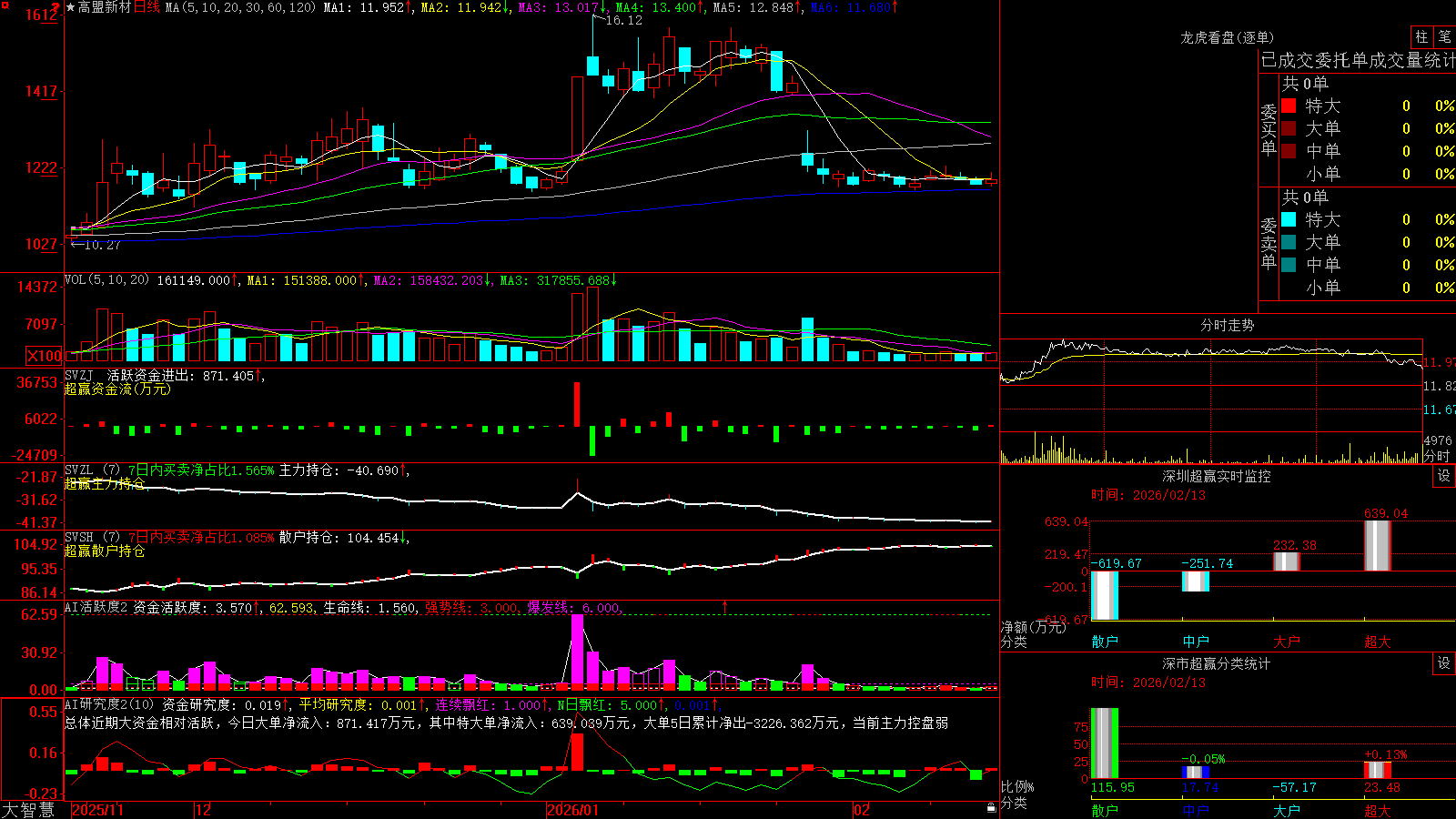
Task: Click the dark red 中单 buy-order swatch
Action: tap(1289, 151)
